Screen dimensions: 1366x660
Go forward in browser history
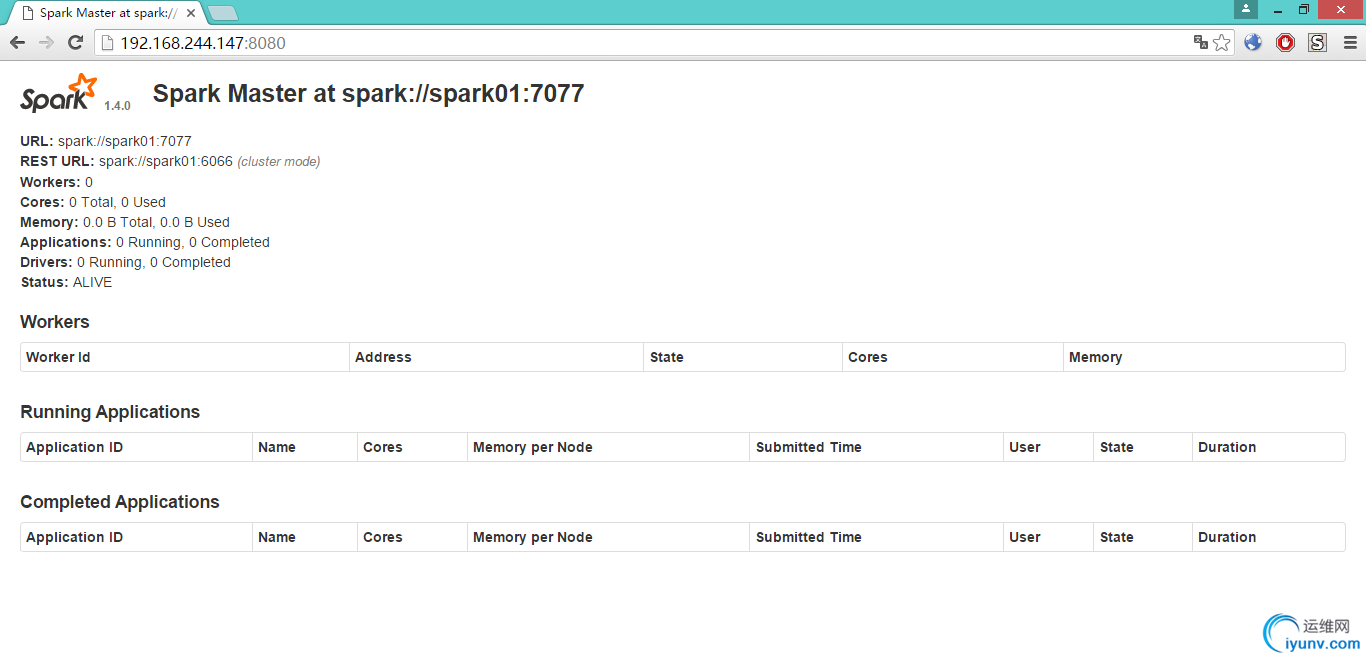tap(46, 42)
